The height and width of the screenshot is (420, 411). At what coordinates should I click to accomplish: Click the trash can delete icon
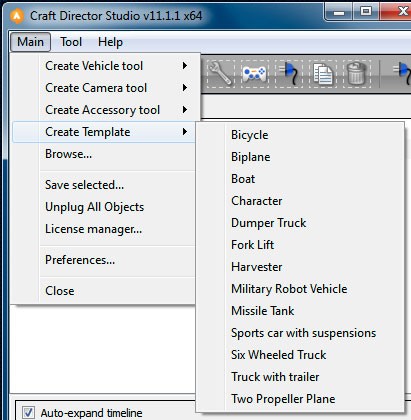click(x=356, y=74)
